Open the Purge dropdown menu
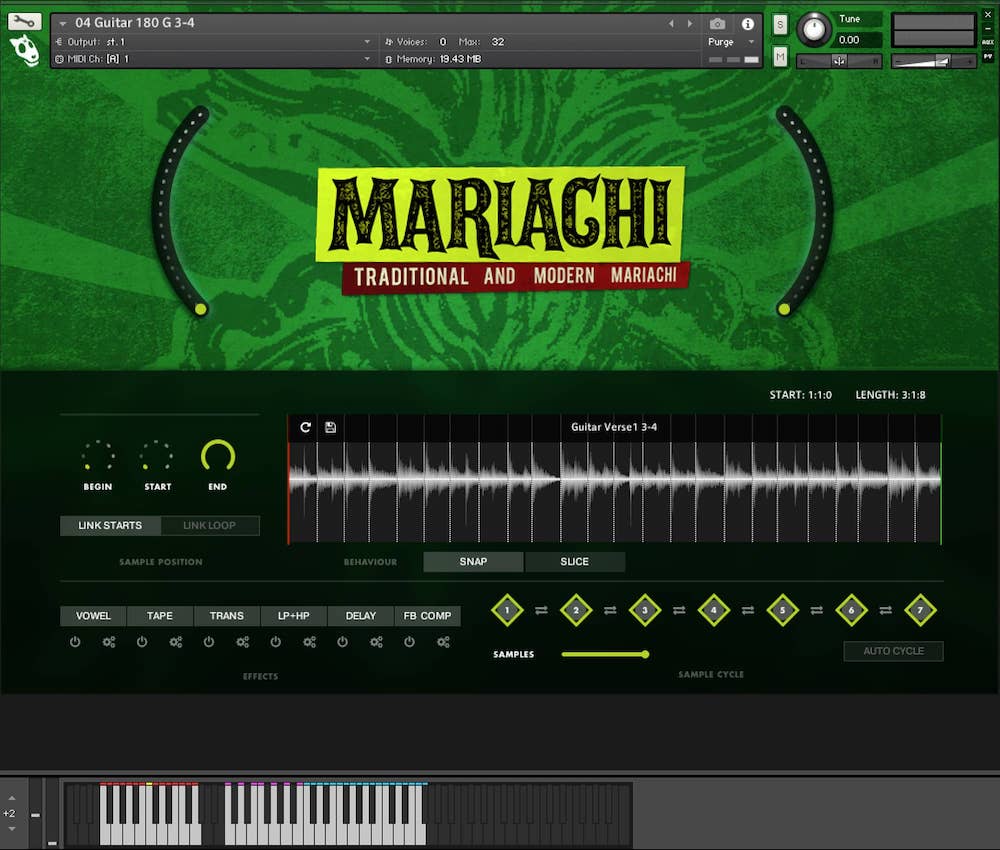This screenshot has width=1000, height=850. (x=752, y=42)
